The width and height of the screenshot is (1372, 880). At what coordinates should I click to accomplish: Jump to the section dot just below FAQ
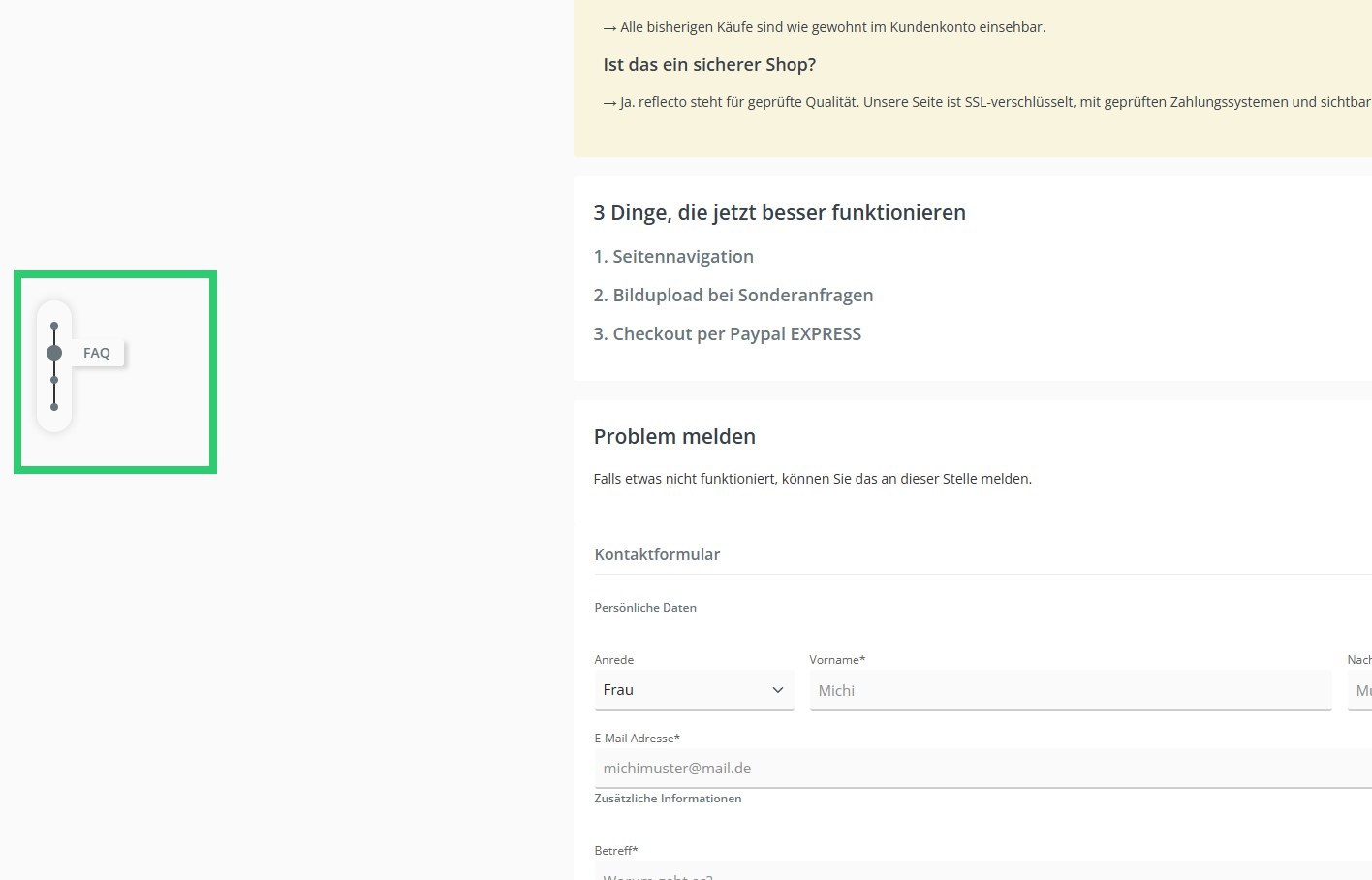[54, 380]
